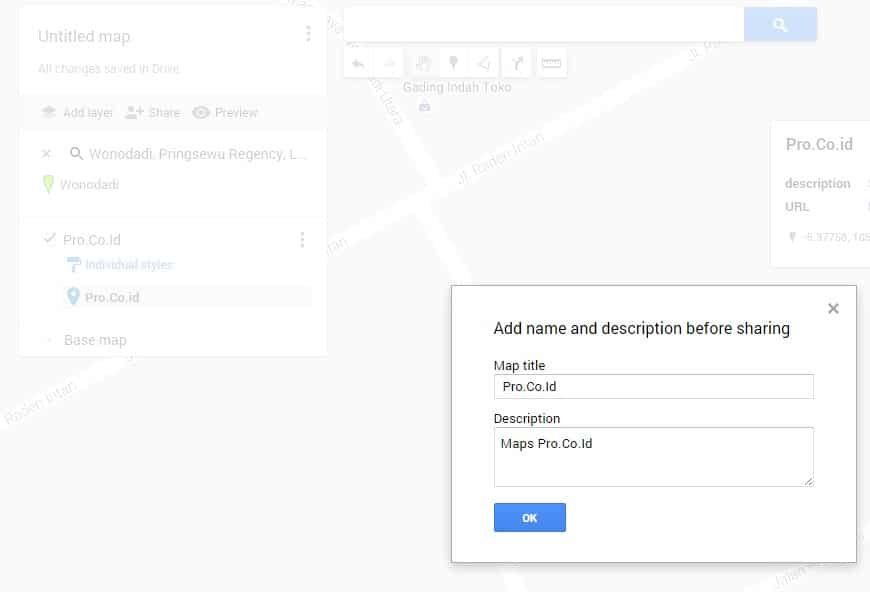Click the blue Pro.Co.id marker icon
Viewport: 870px width, 592px height.
73,297
